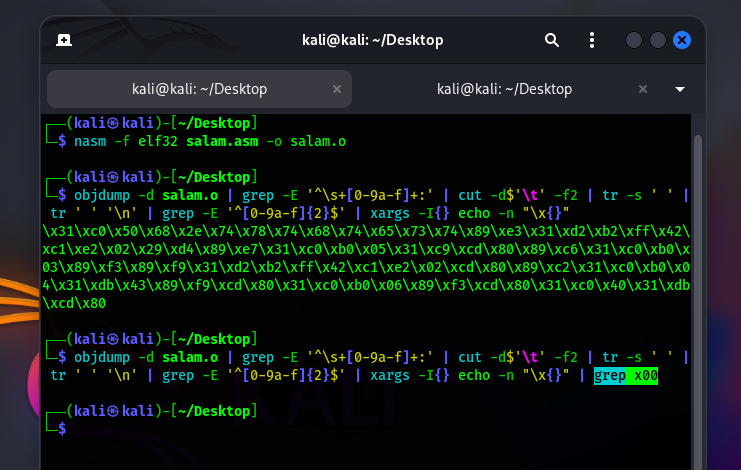This screenshot has height=470, width=741.
Task: Switch to the first kali@kali tab
Action: pos(199,89)
